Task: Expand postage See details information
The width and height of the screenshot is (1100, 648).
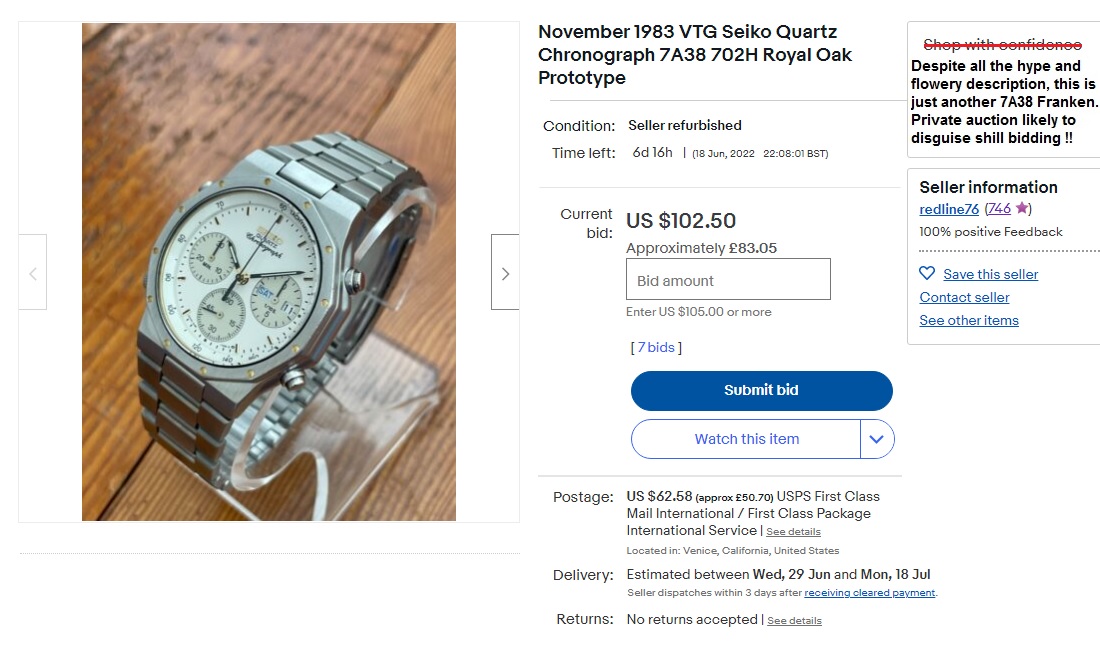Action: (793, 531)
